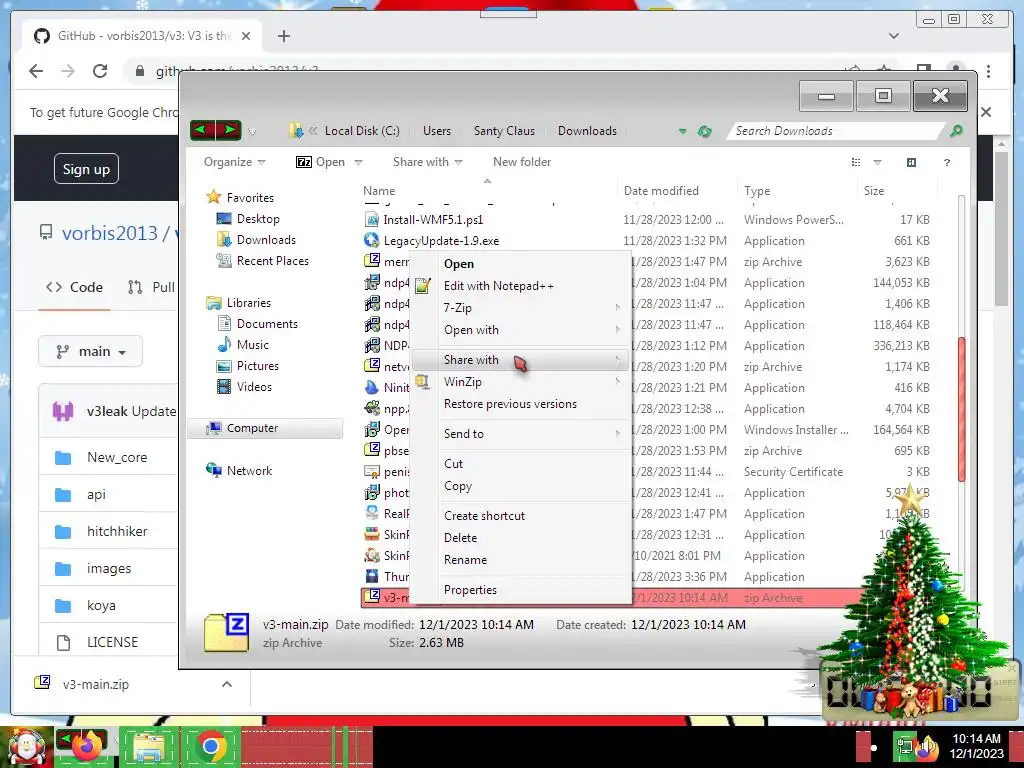The height and width of the screenshot is (768, 1024).
Task: Click Sign up on the GitHub page
Action: click(86, 169)
